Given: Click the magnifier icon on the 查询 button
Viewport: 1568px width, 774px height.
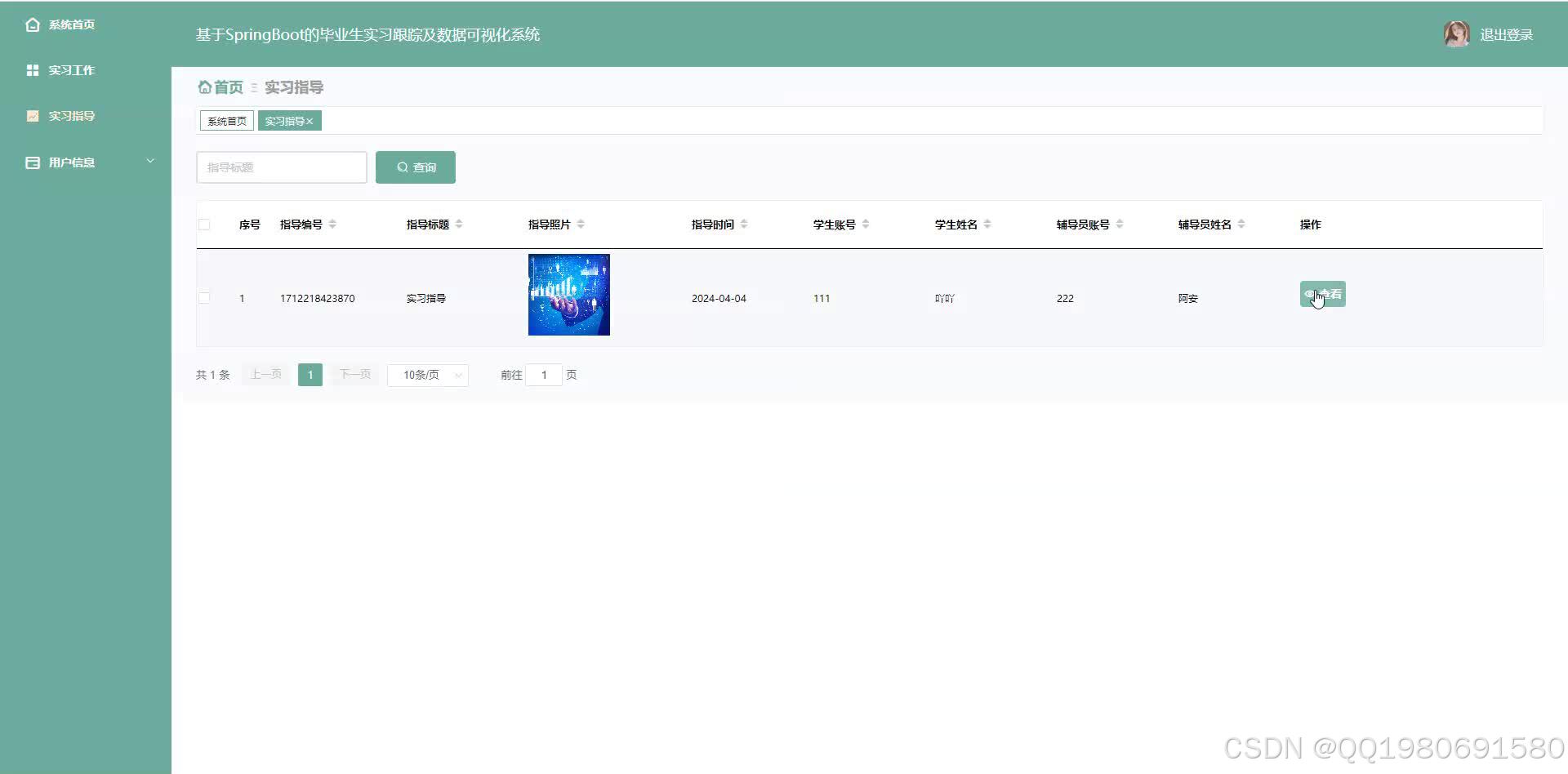Looking at the screenshot, I should point(402,167).
